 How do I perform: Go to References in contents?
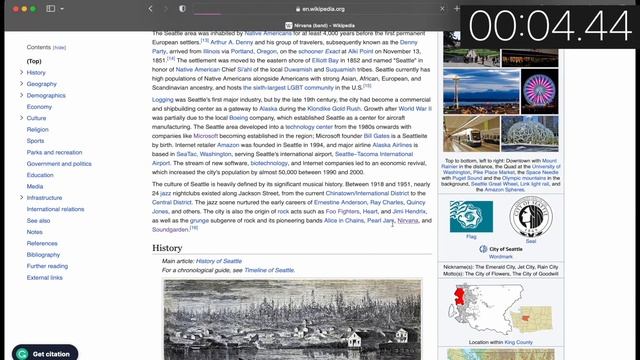pos(42,243)
